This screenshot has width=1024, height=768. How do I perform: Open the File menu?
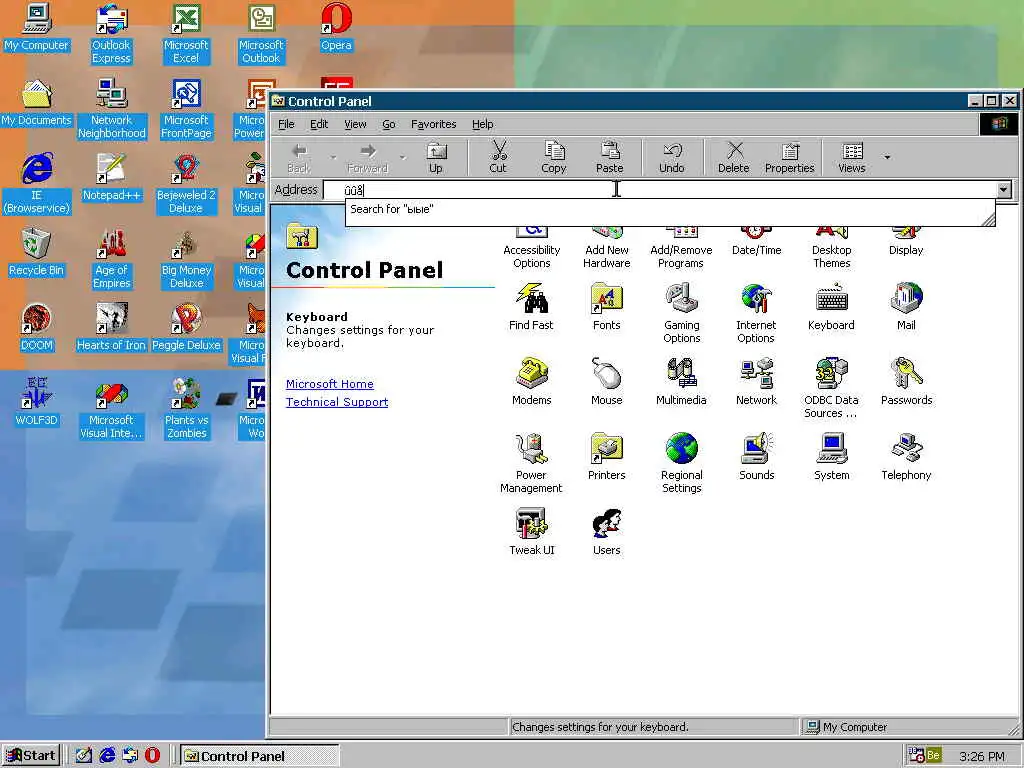point(286,124)
